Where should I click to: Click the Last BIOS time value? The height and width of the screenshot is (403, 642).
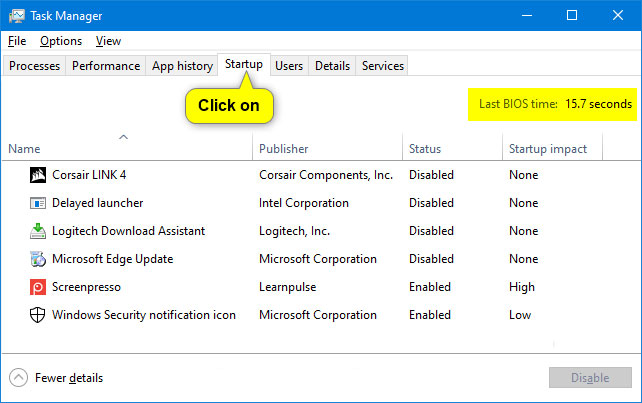598,104
